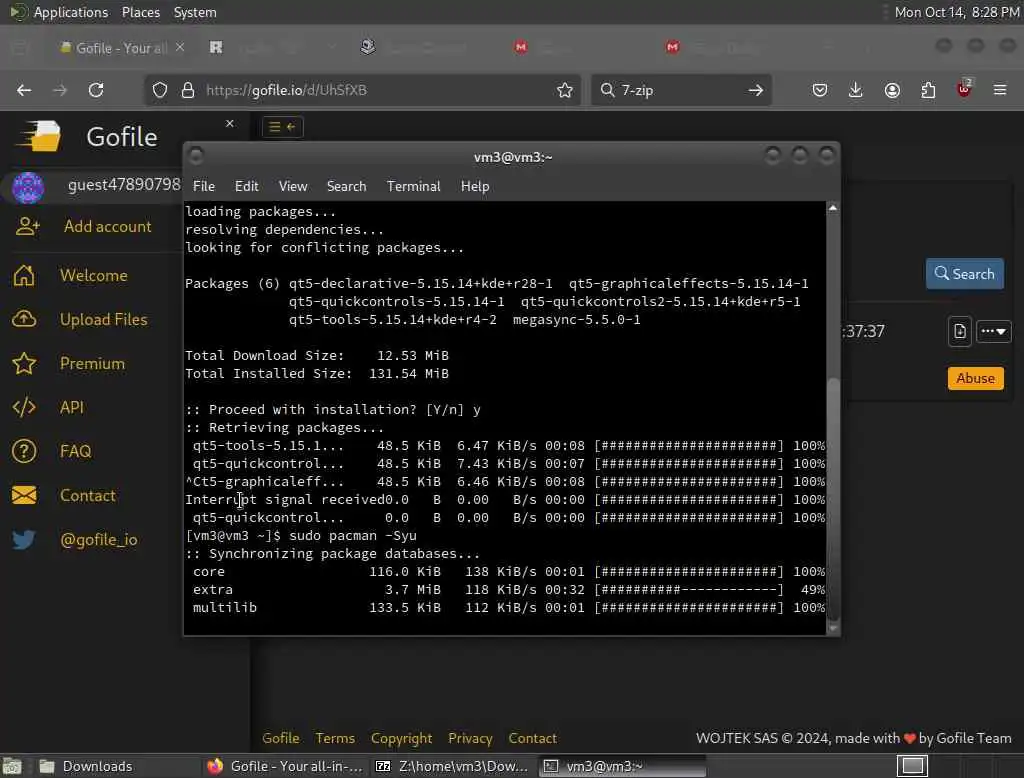Click the Premium star icon
Image resolution: width=1024 pixels, height=778 pixels.
(24, 363)
